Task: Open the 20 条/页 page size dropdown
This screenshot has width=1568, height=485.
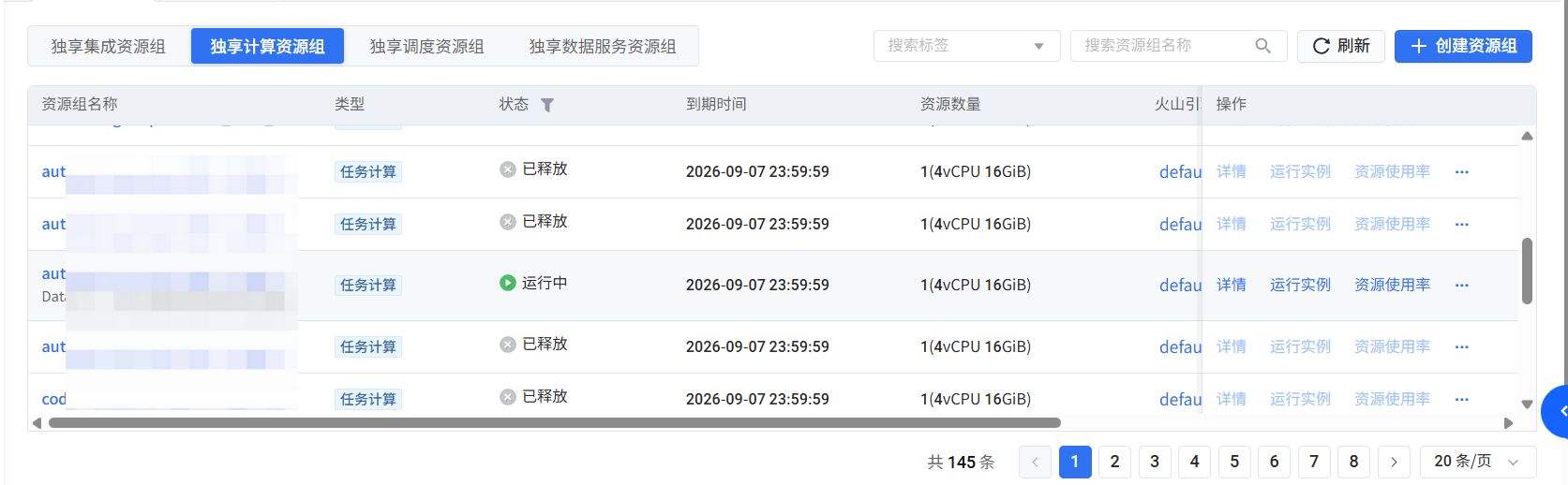Action: click(1478, 462)
